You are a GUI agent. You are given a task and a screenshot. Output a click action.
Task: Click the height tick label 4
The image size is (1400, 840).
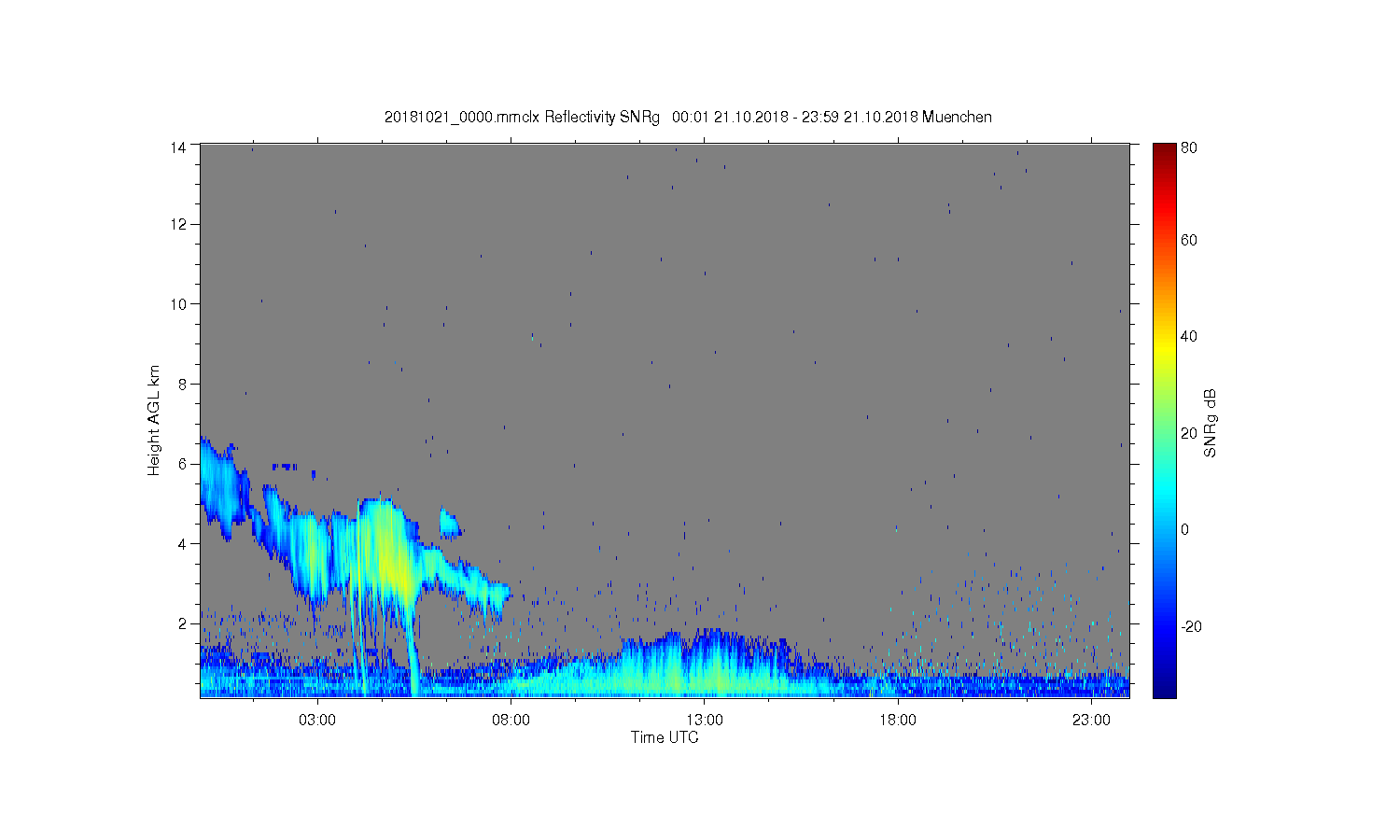[182, 544]
